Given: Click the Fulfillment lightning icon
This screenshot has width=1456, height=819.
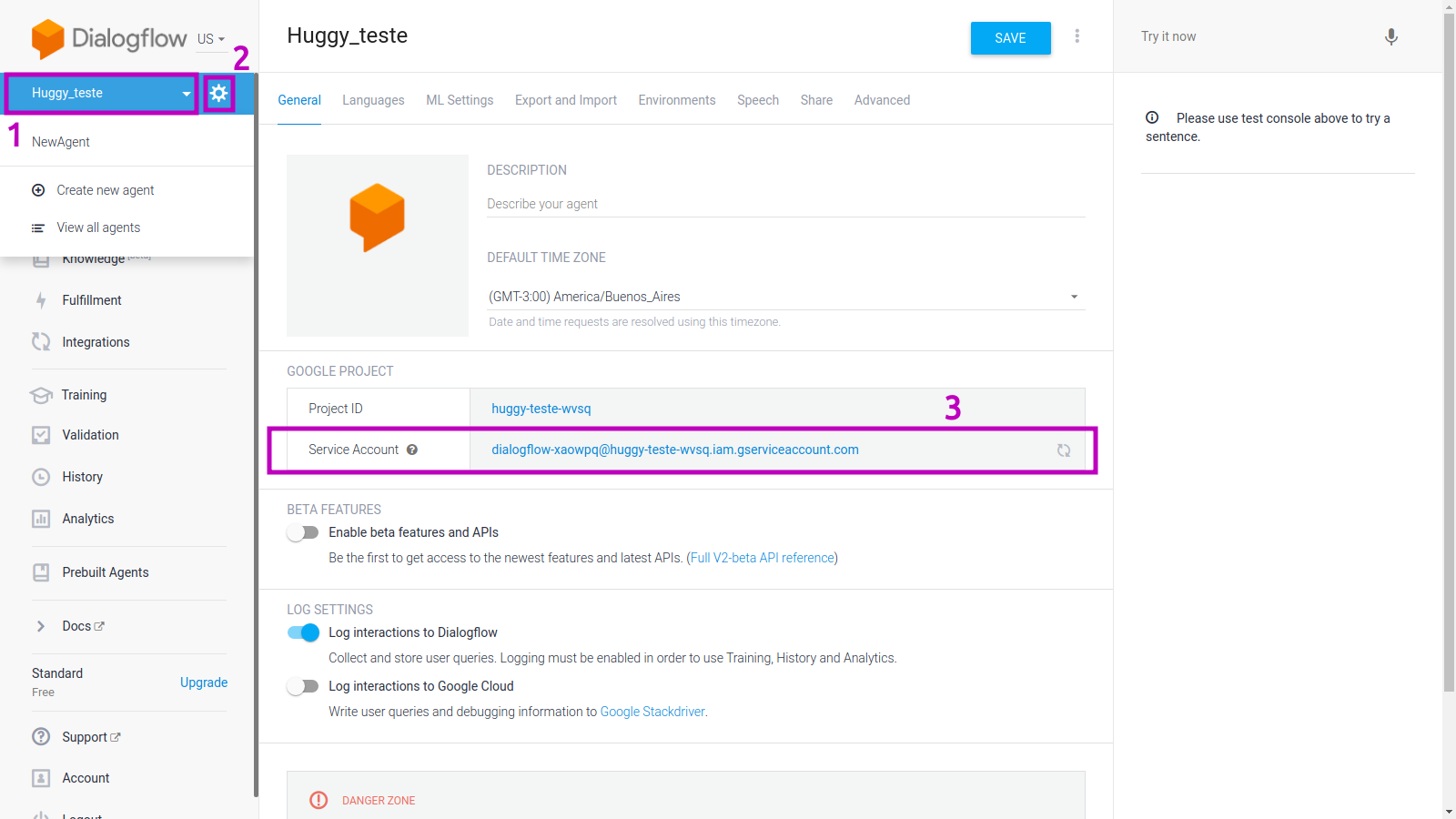Looking at the screenshot, I should coord(41,300).
